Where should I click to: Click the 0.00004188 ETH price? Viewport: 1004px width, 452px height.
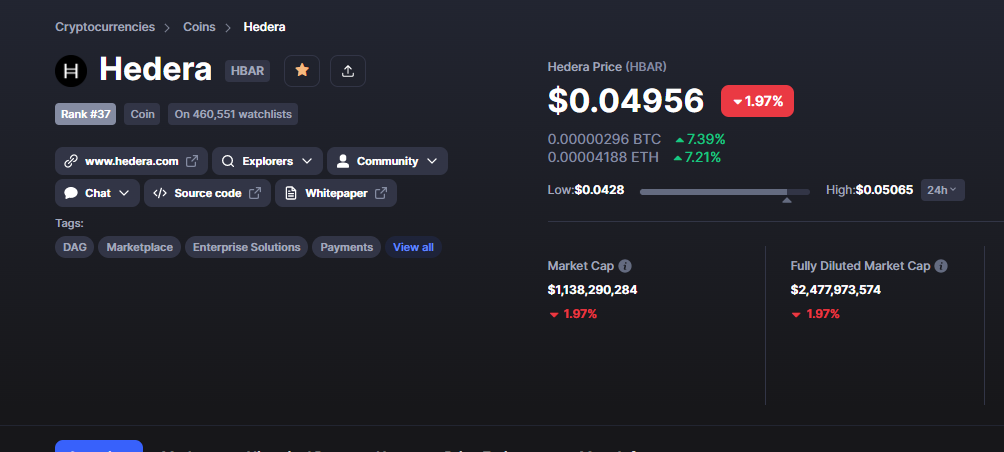tap(603, 157)
